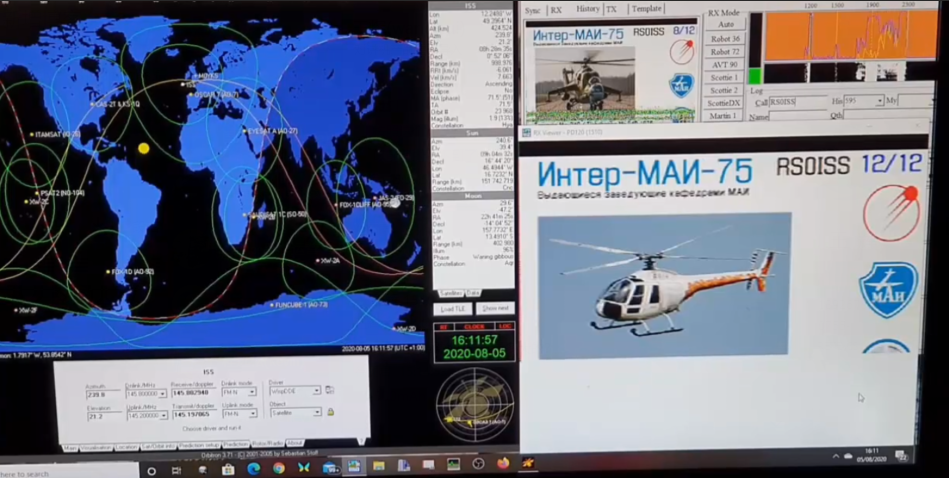Open Microsoft Store from the taskbar
The width and height of the screenshot is (949, 478).
(x=228, y=469)
